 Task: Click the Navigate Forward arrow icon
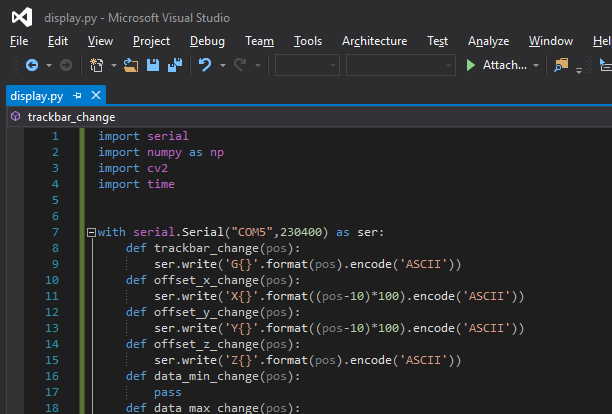point(66,65)
